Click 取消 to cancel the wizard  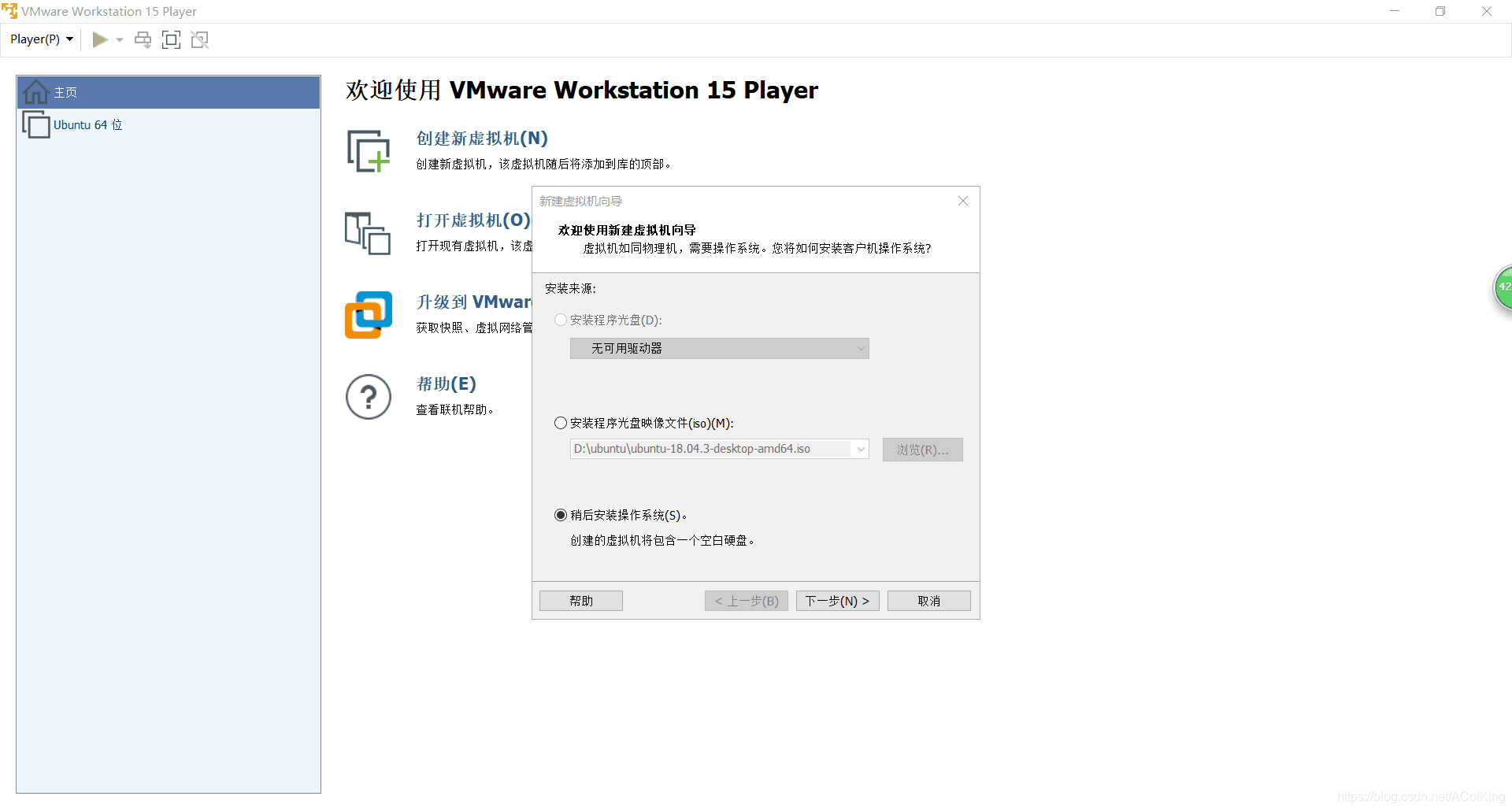(929, 601)
